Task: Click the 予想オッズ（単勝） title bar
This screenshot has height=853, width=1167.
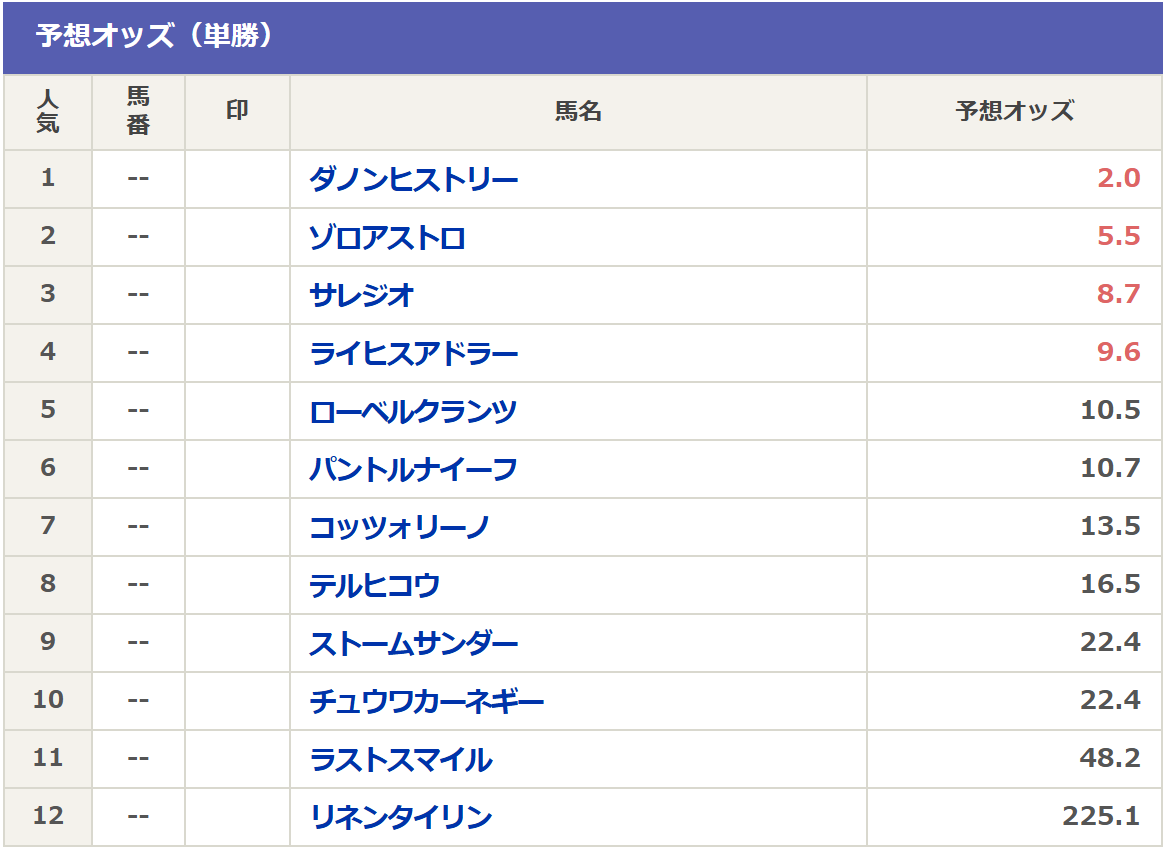Action: click(155, 37)
